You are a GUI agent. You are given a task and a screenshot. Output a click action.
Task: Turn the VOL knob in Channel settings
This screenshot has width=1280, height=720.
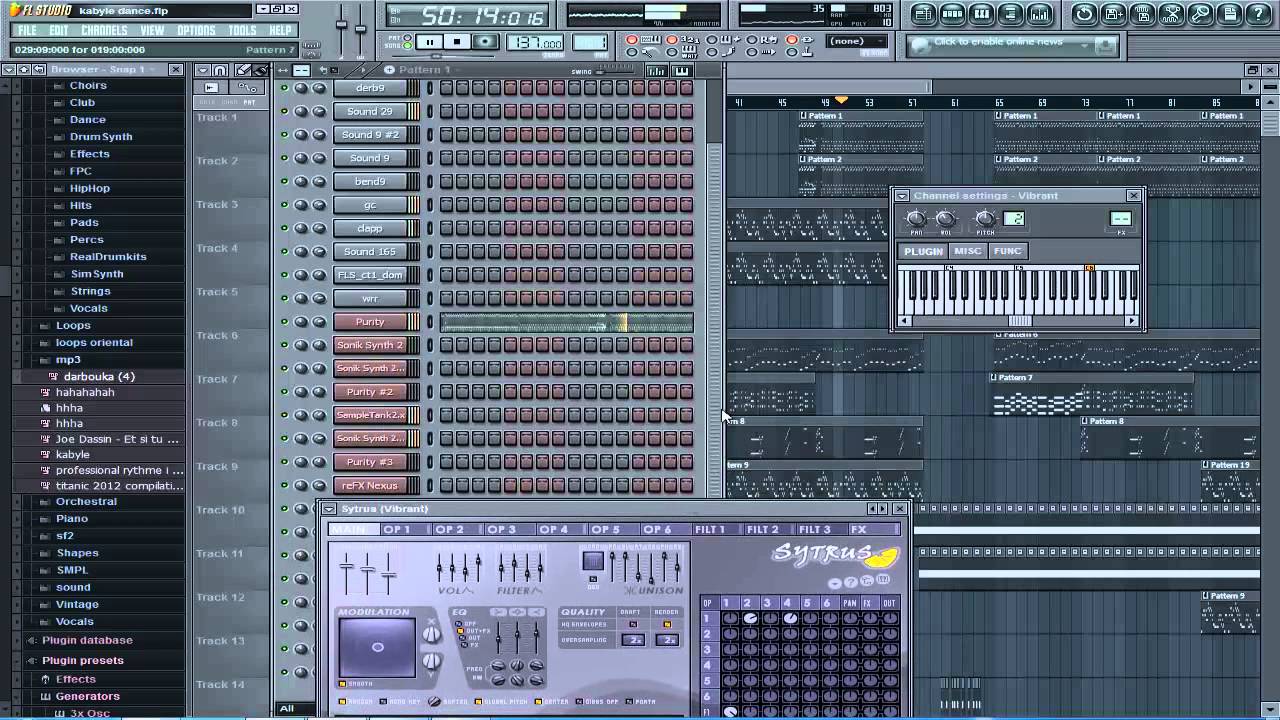(x=945, y=219)
